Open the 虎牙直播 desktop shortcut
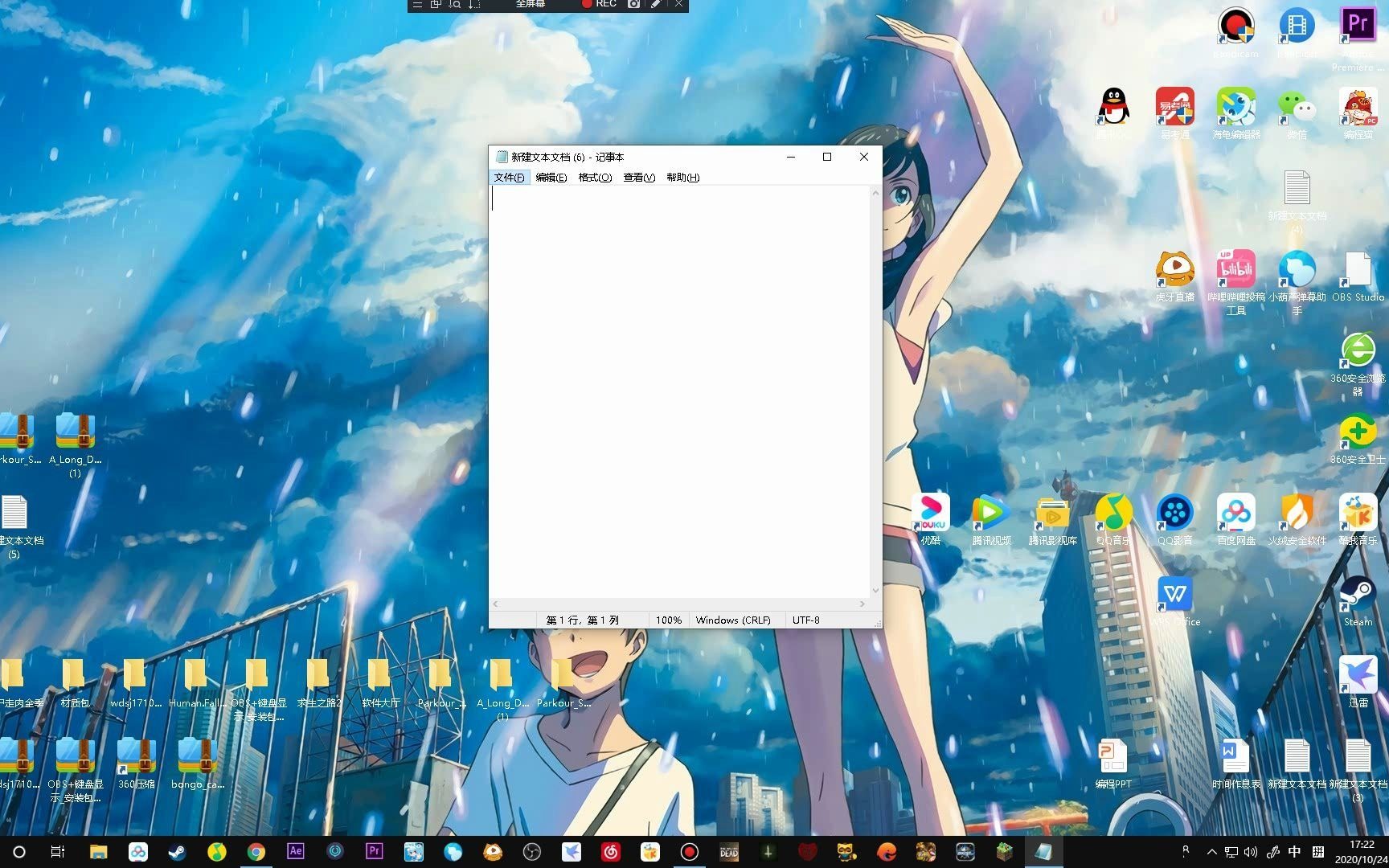The width and height of the screenshot is (1389, 868). tap(1174, 276)
